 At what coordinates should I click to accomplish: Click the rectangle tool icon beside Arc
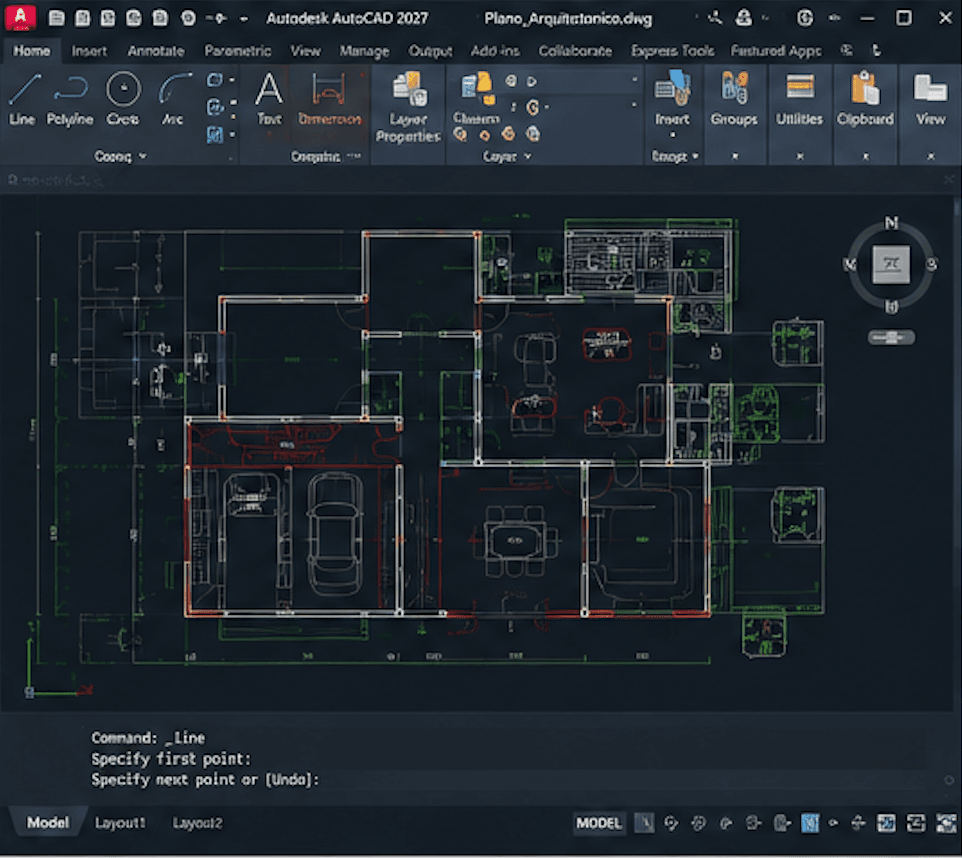(214, 80)
